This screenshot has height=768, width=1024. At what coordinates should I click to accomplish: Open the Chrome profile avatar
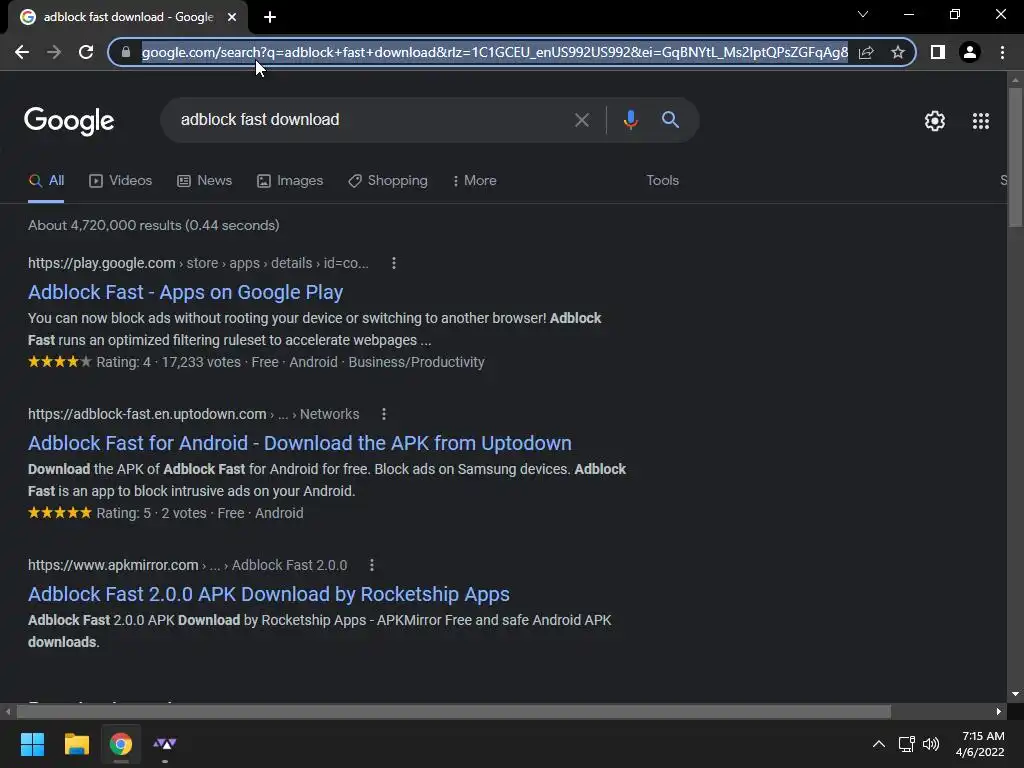pyautogui.click(x=970, y=52)
